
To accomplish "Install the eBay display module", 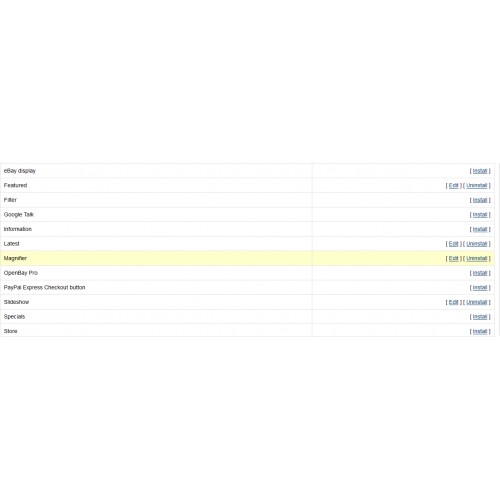I will click(480, 171).
